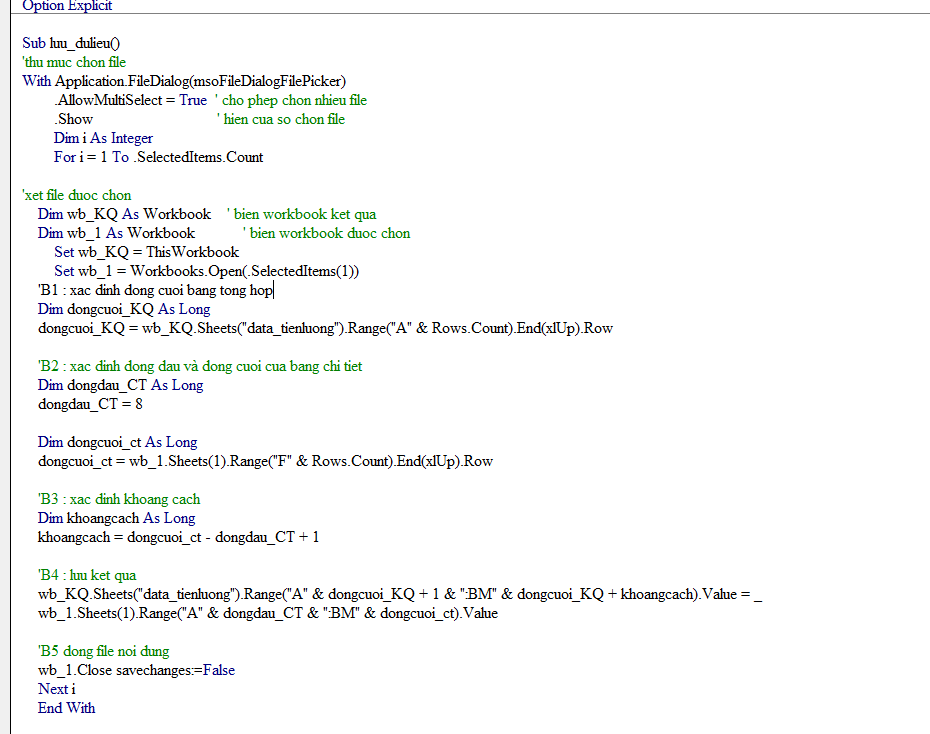The image size is (930, 734).
Task: Click the 'Next i' line
Action: [x=56, y=688]
